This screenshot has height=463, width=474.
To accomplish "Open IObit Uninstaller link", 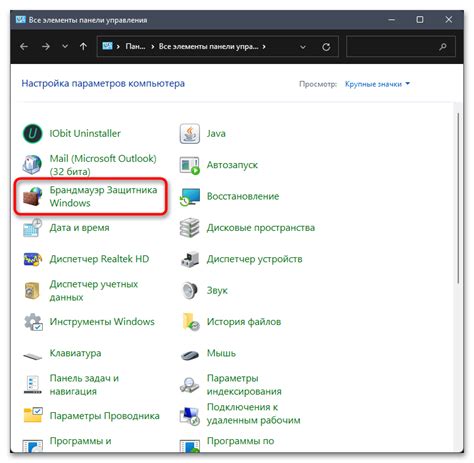I will (x=85, y=133).
